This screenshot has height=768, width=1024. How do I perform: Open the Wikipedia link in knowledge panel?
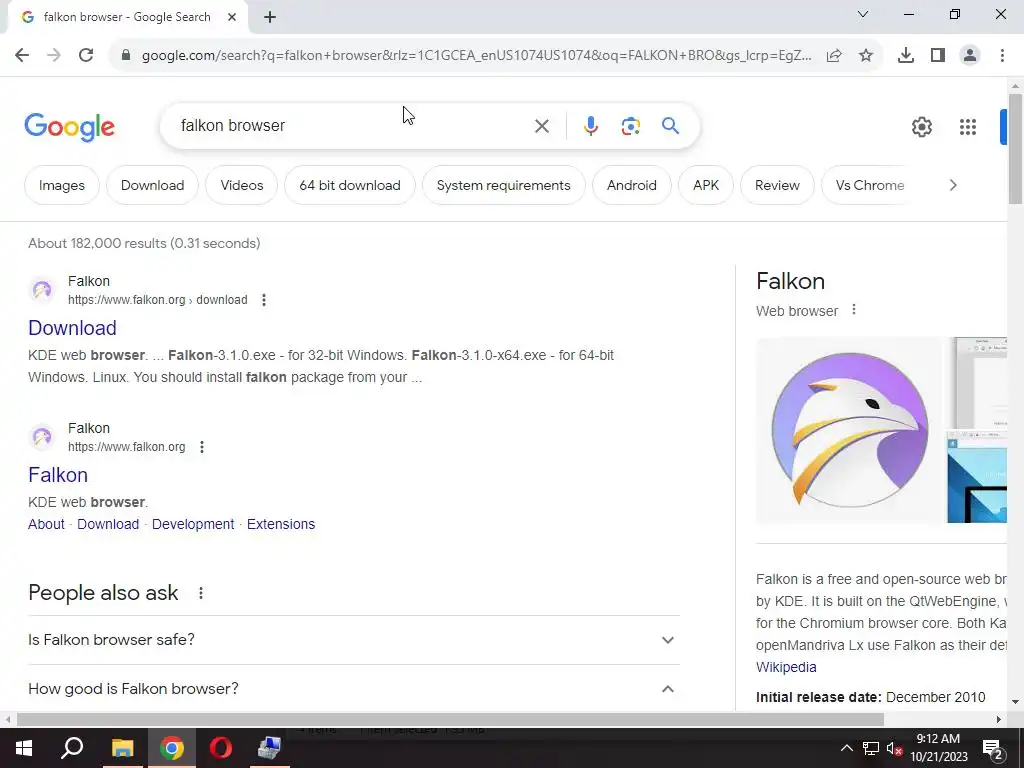pyautogui.click(x=786, y=667)
